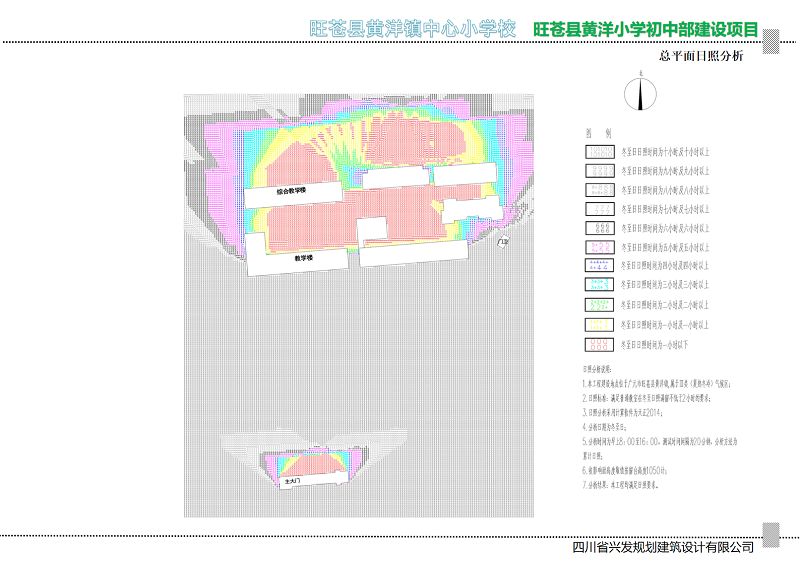Click the 门卫 guard house marker
This screenshot has width=800, height=565.
[503, 241]
